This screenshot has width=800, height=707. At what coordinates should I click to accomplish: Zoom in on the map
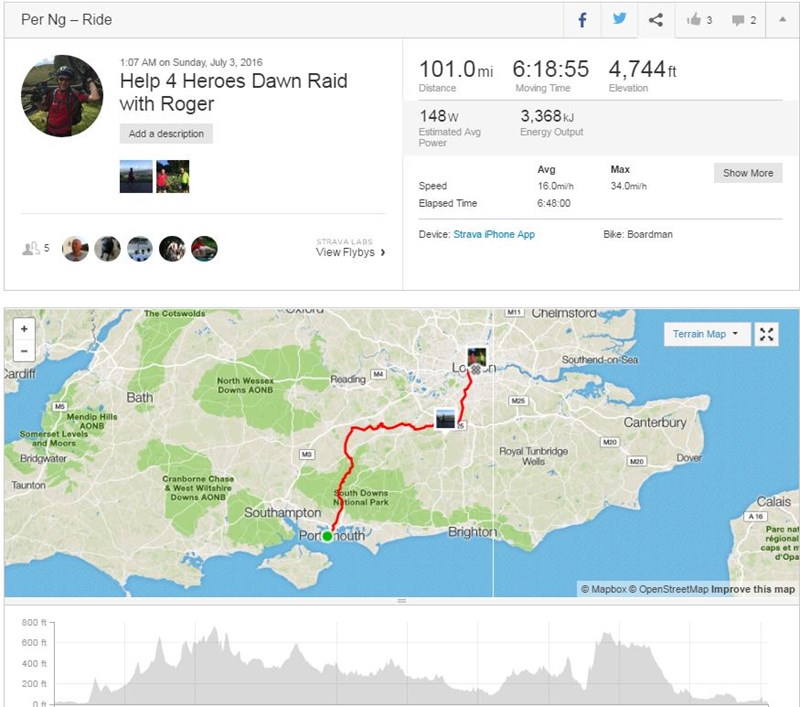[24, 329]
